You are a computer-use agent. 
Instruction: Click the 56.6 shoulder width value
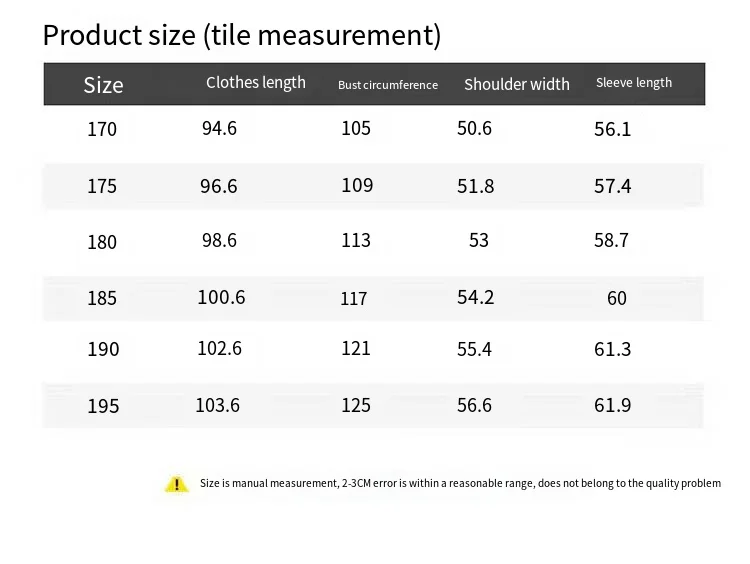pyautogui.click(x=475, y=404)
